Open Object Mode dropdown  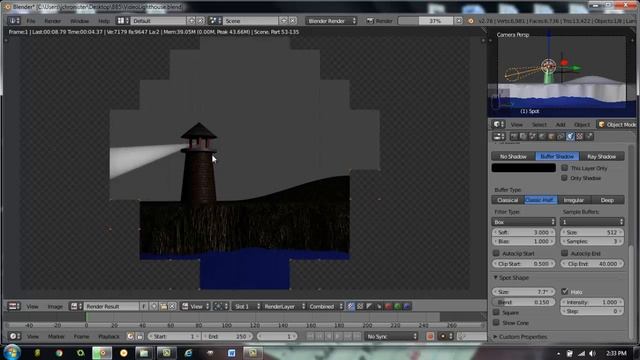tap(618, 124)
